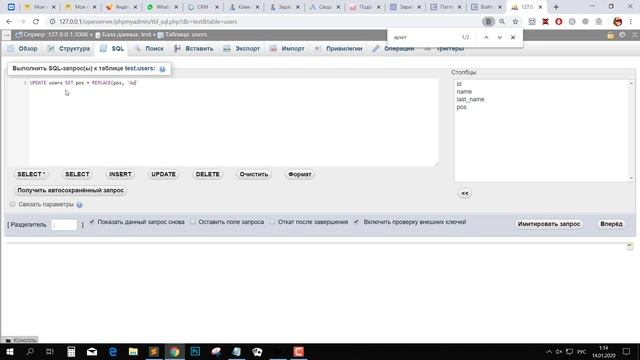
Task: Open Windows notification center icon
Action: pyautogui.click(x=627, y=352)
